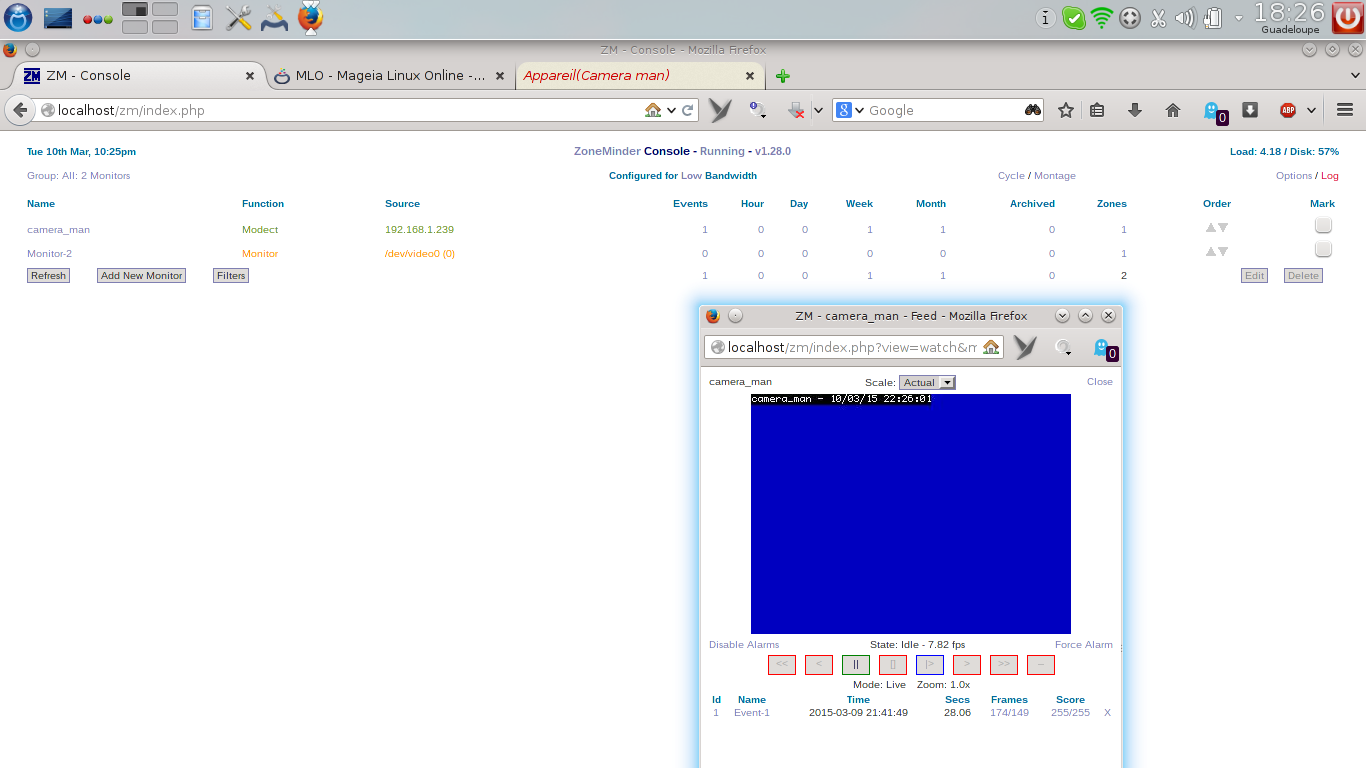Pause the live camera_man stream
The image size is (1366, 768).
(856, 665)
